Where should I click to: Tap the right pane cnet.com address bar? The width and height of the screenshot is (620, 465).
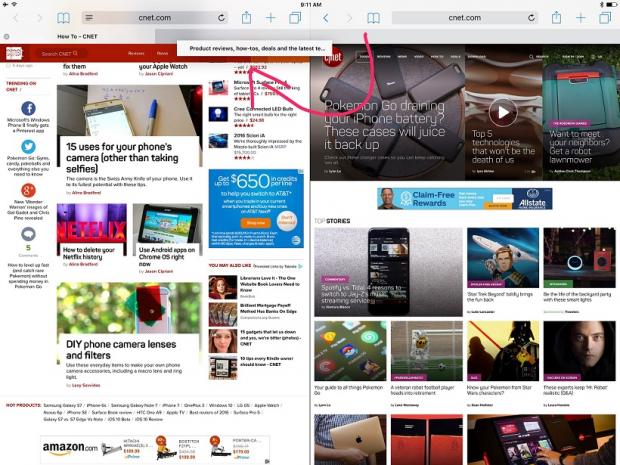463,18
